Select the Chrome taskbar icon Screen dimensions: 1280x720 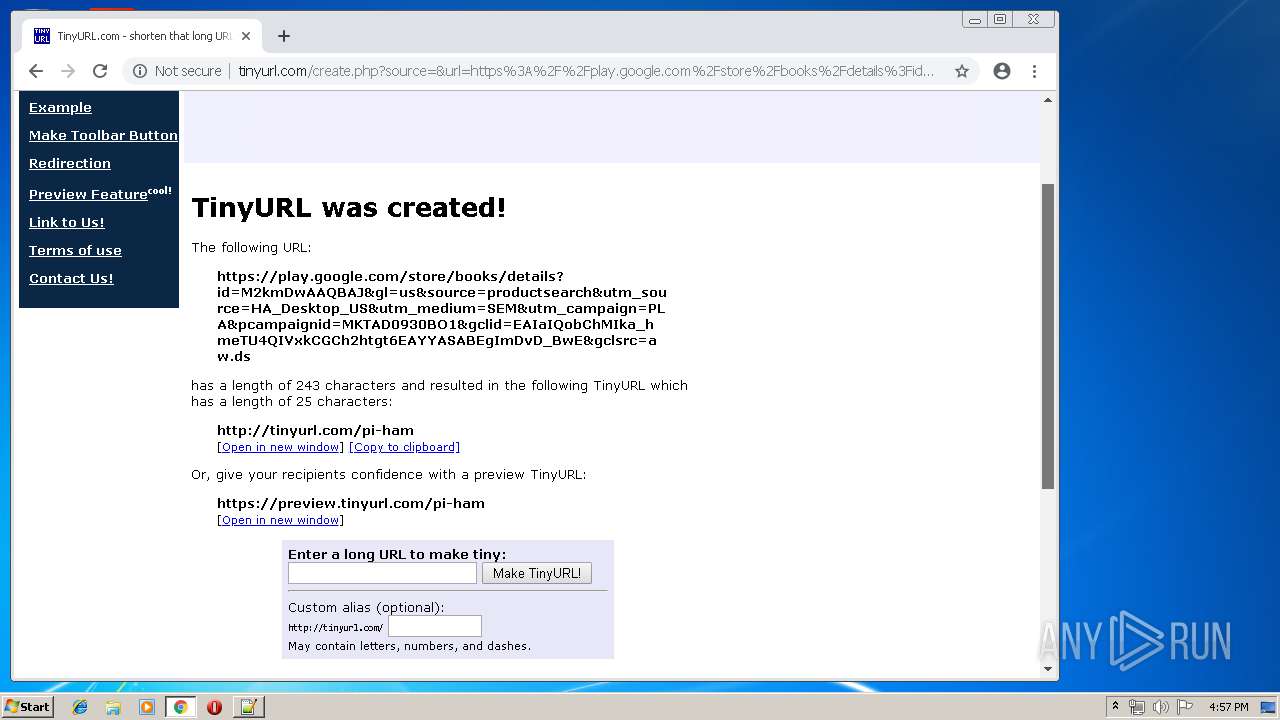181,707
